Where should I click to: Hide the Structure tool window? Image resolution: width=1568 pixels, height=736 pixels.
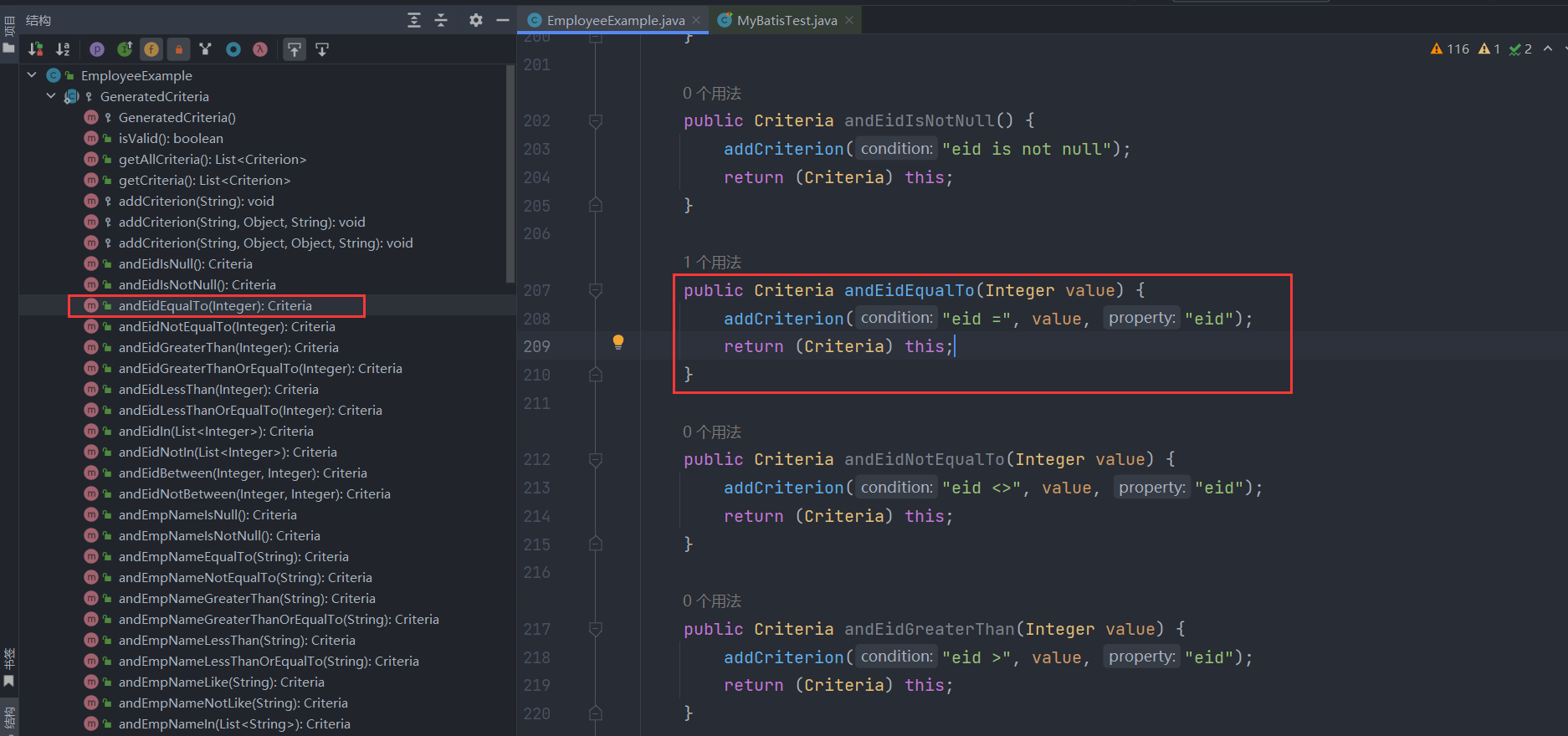pos(503,20)
